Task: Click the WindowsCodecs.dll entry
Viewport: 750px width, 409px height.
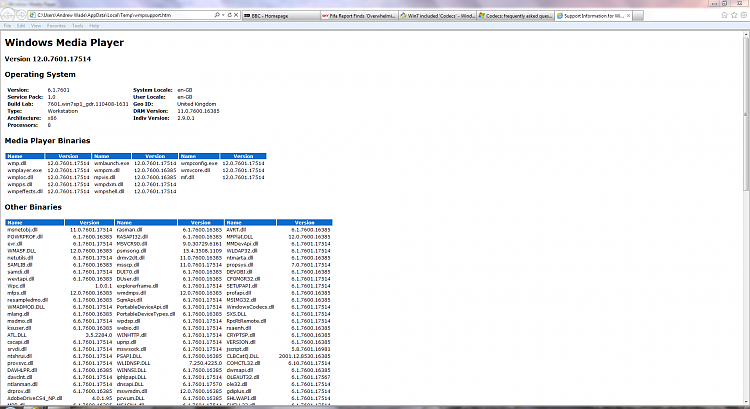Action: coord(250,307)
